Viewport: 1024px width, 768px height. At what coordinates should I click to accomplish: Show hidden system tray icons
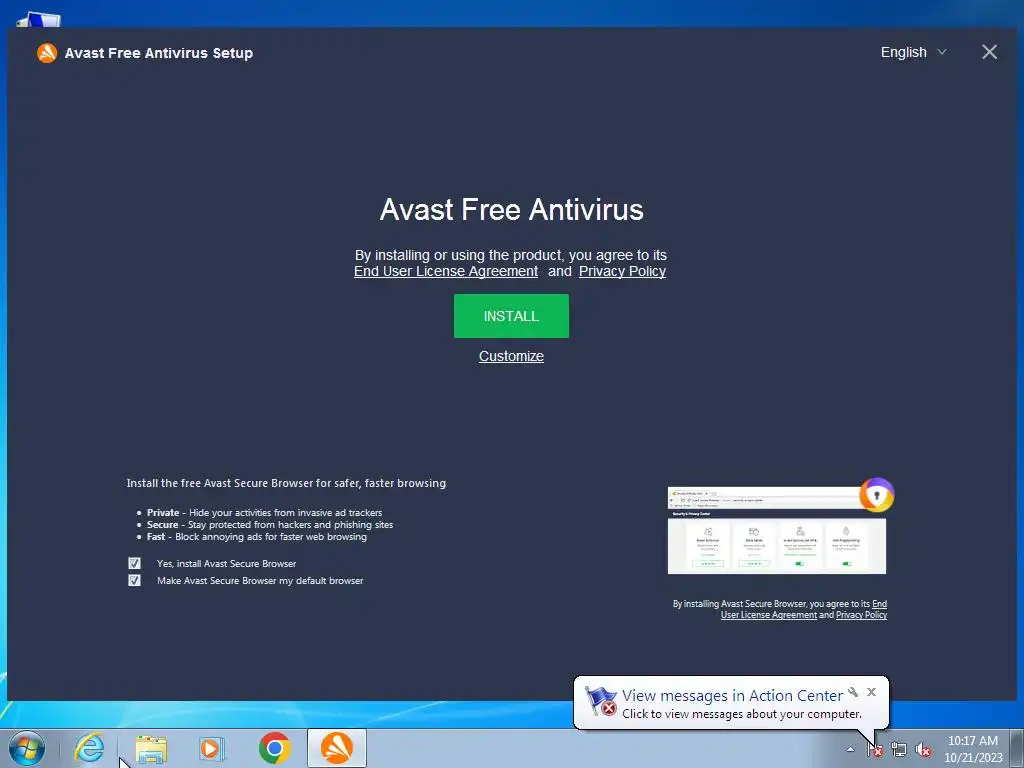click(850, 749)
